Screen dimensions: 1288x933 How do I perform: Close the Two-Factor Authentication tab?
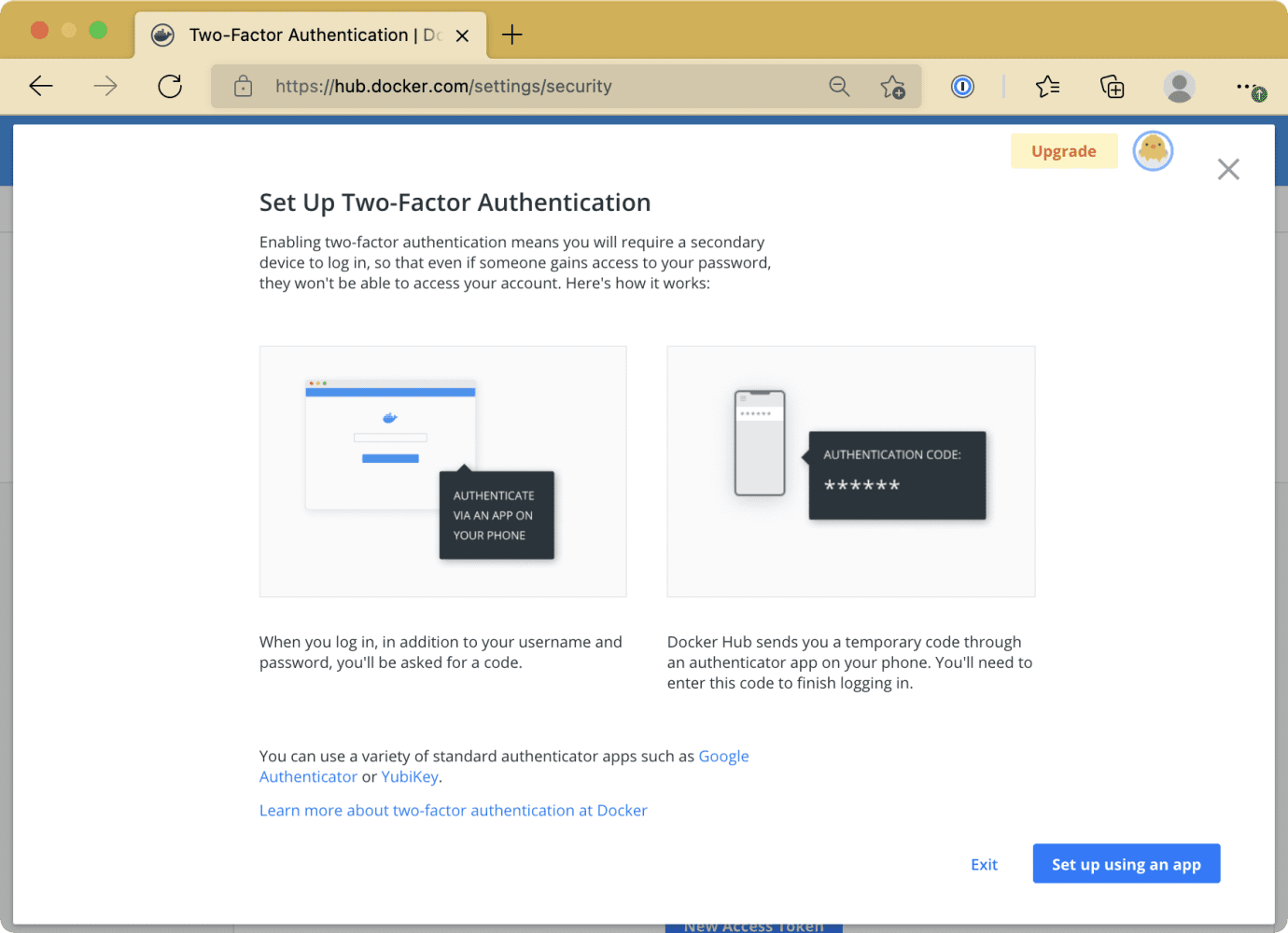[462, 35]
